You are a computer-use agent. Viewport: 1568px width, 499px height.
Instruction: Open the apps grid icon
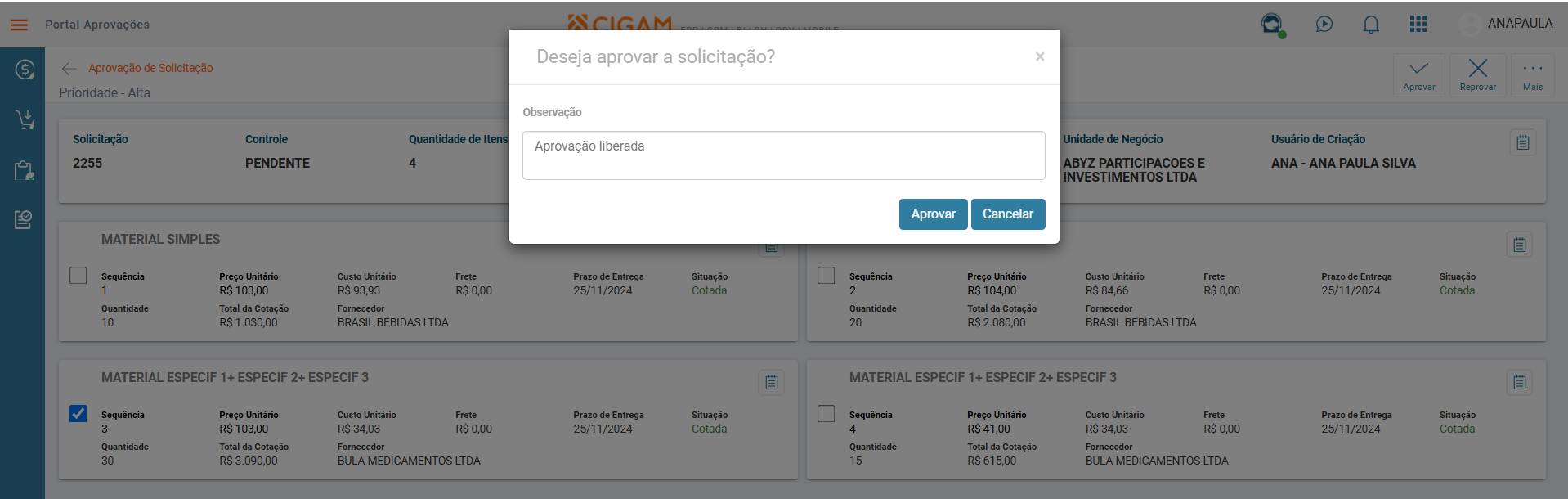1418,24
